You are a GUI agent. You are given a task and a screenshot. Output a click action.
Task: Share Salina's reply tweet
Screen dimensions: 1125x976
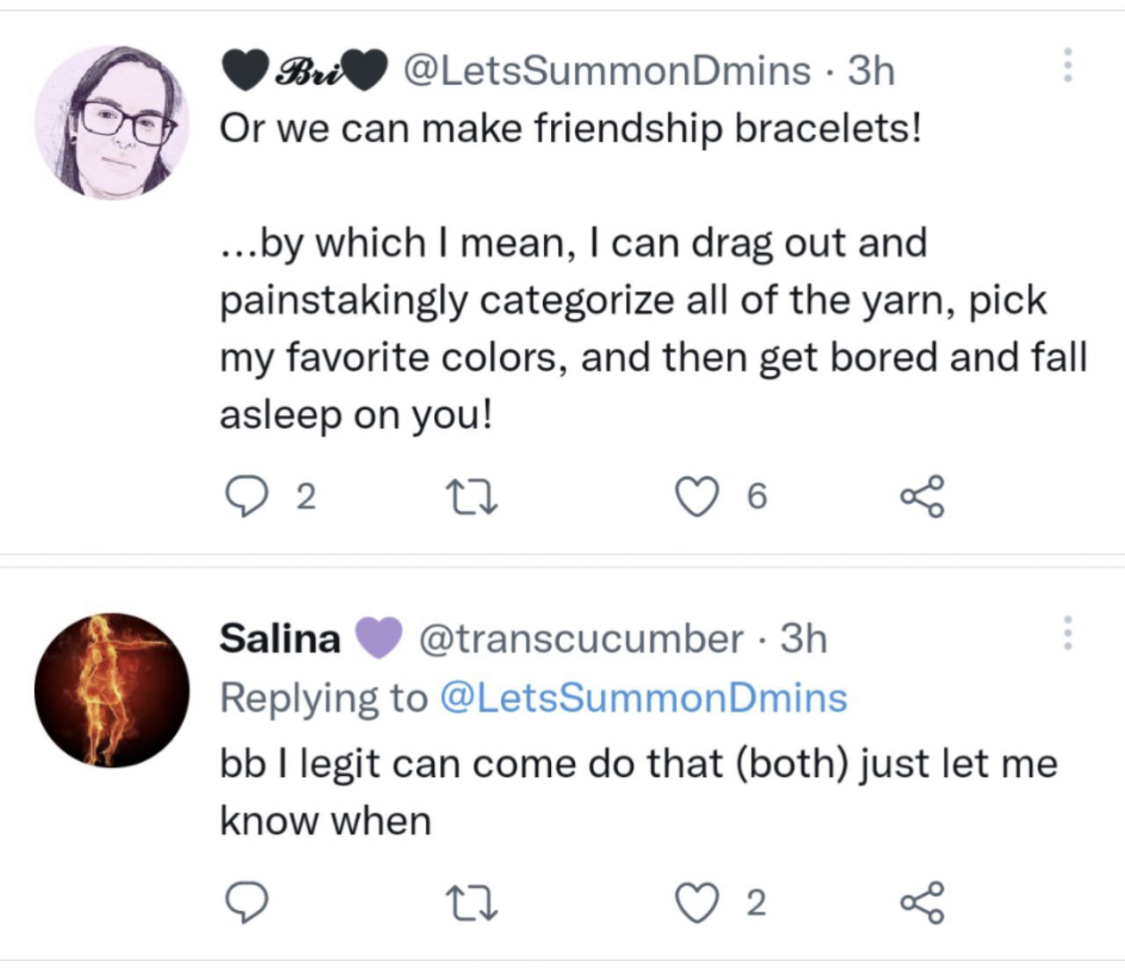pyautogui.click(x=923, y=902)
